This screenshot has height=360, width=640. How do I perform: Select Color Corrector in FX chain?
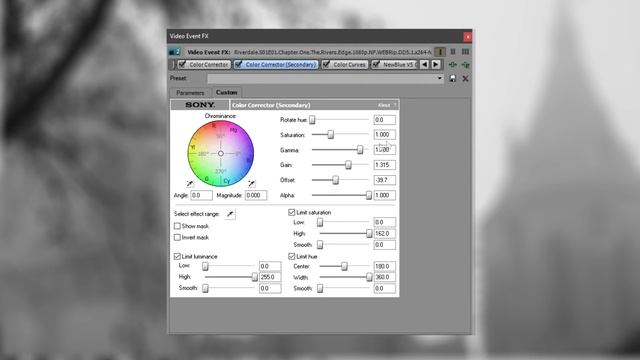(204, 64)
